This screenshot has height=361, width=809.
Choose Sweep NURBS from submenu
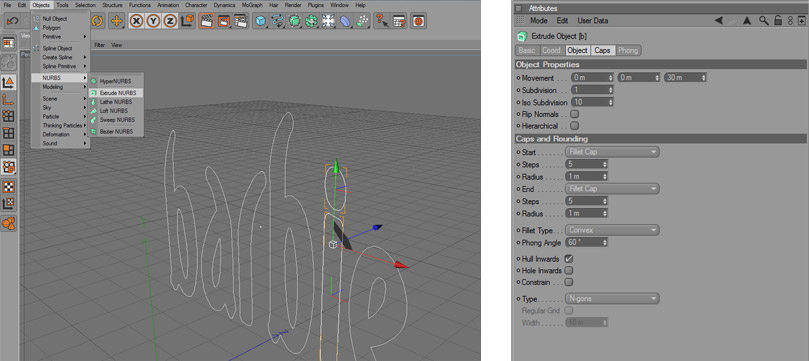click(117, 120)
